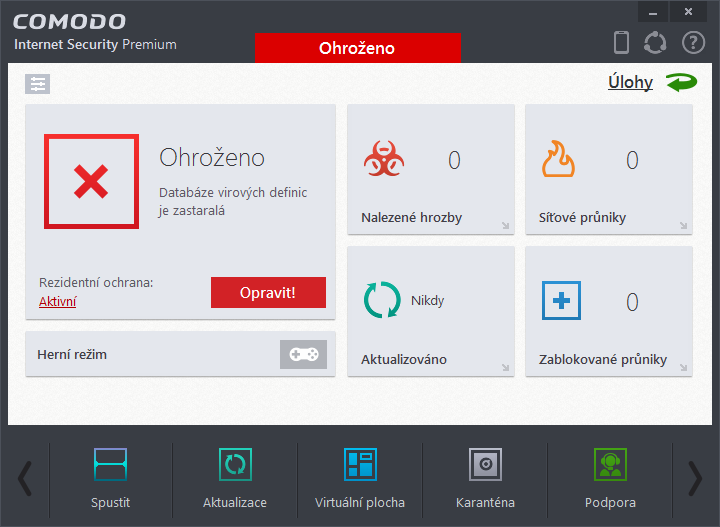Screen dimensions: 720x527
Task: Click the teal update arrows icon
Action: (x=382, y=300)
